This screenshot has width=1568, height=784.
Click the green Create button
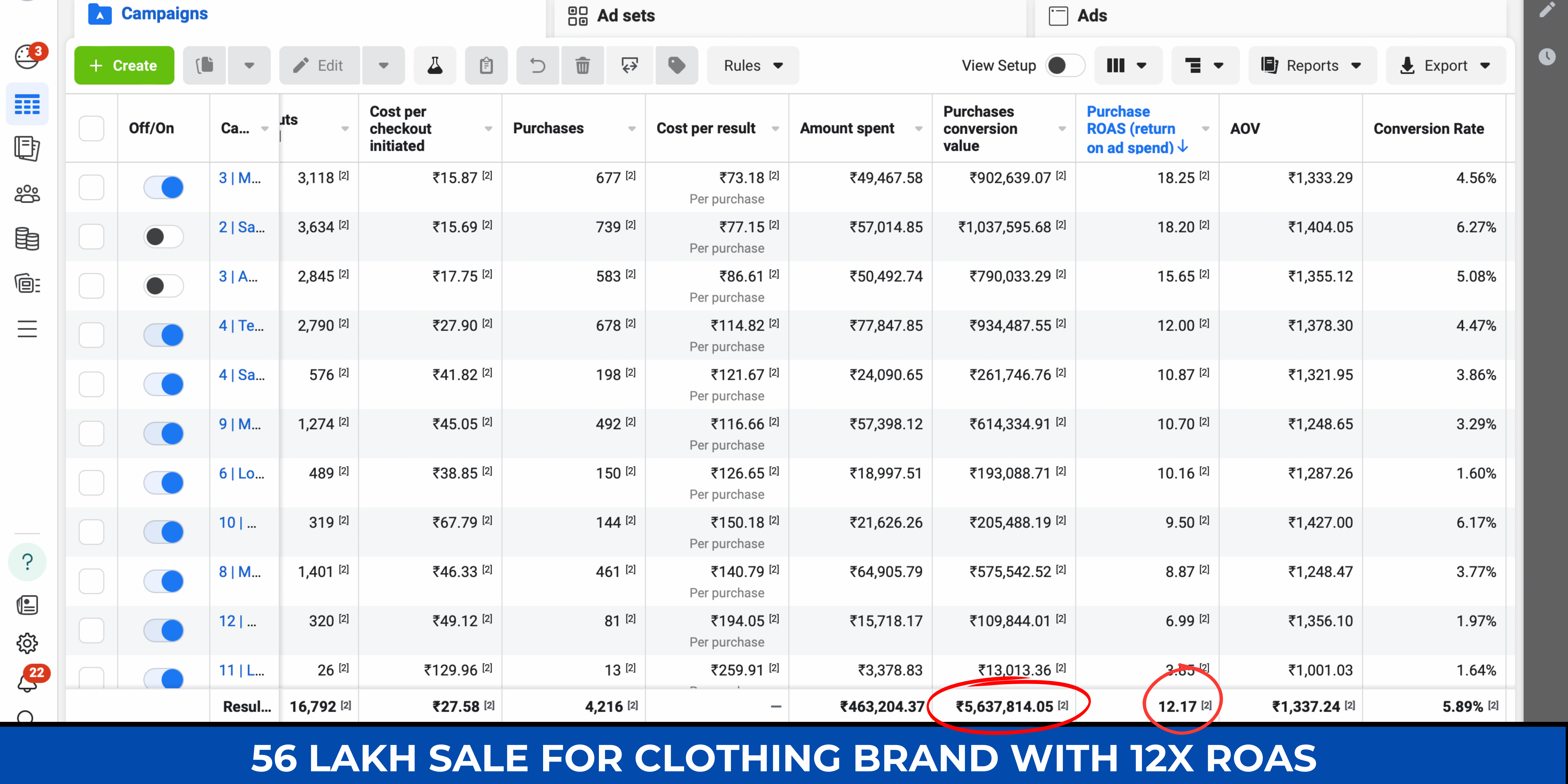pyautogui.click(x=124, y=65)
